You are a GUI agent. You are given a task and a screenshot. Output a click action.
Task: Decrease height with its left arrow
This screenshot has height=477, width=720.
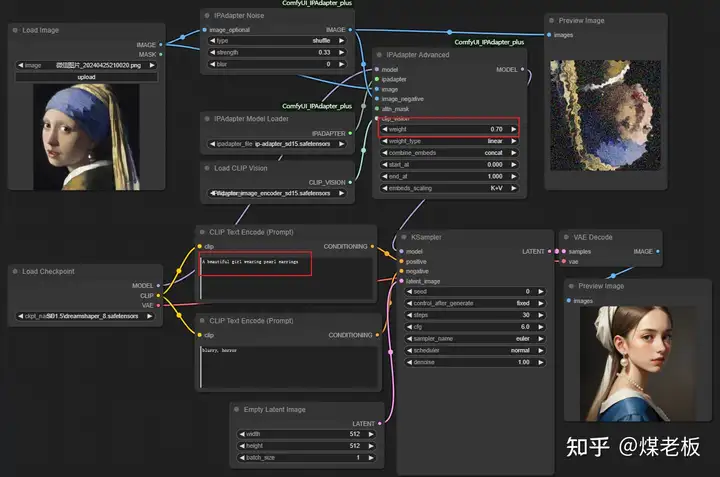(x=242, y=446)
